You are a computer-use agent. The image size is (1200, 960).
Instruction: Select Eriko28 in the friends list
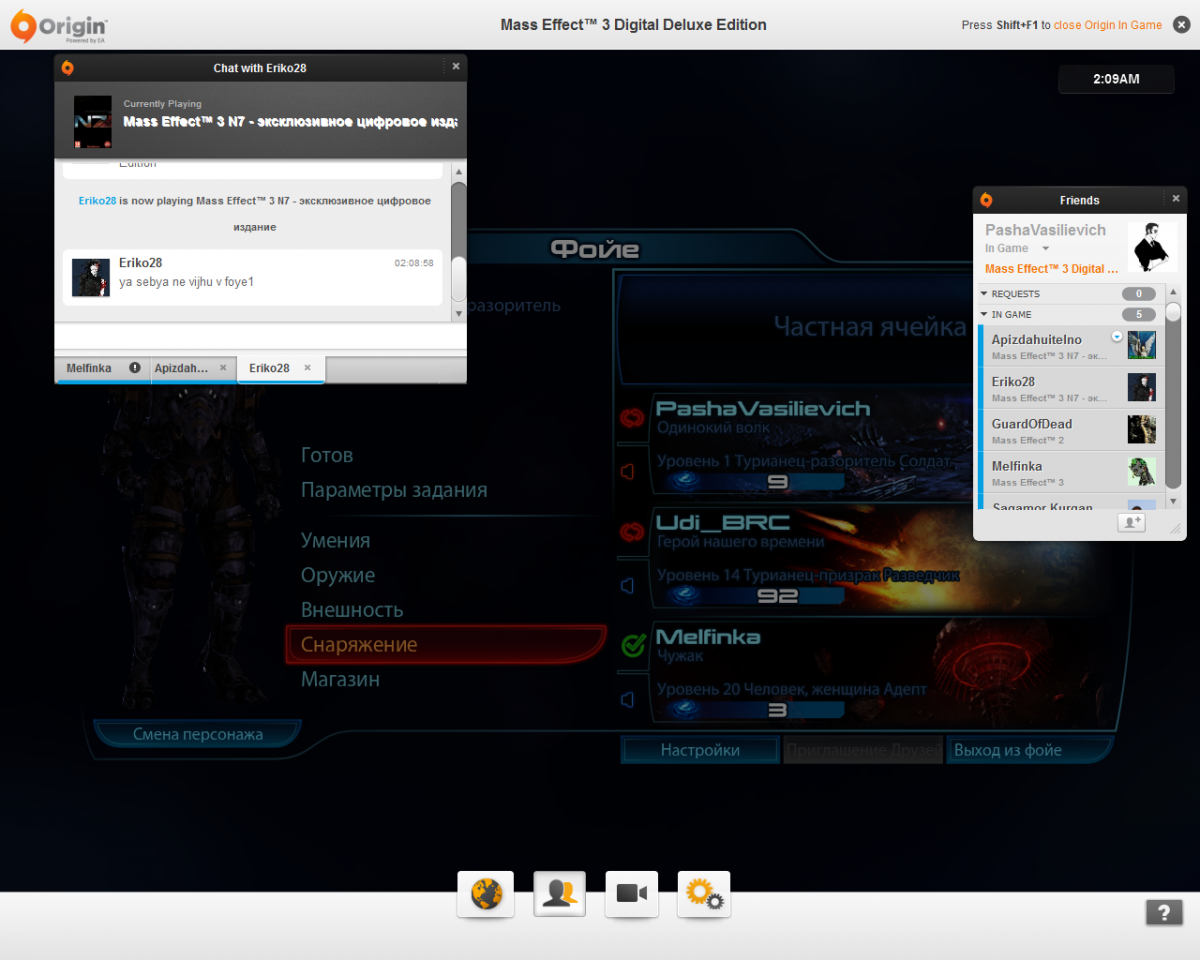pos(1070,388)
